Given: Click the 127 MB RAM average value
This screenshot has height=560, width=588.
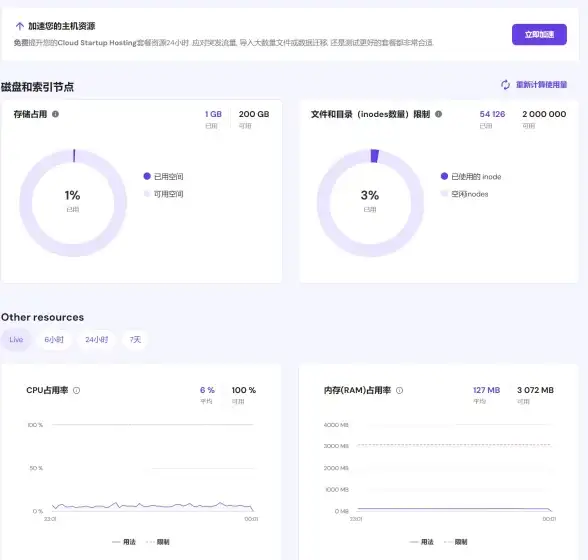Looking at the screenshot, I should pyautogui.click(x=486, y=390).
